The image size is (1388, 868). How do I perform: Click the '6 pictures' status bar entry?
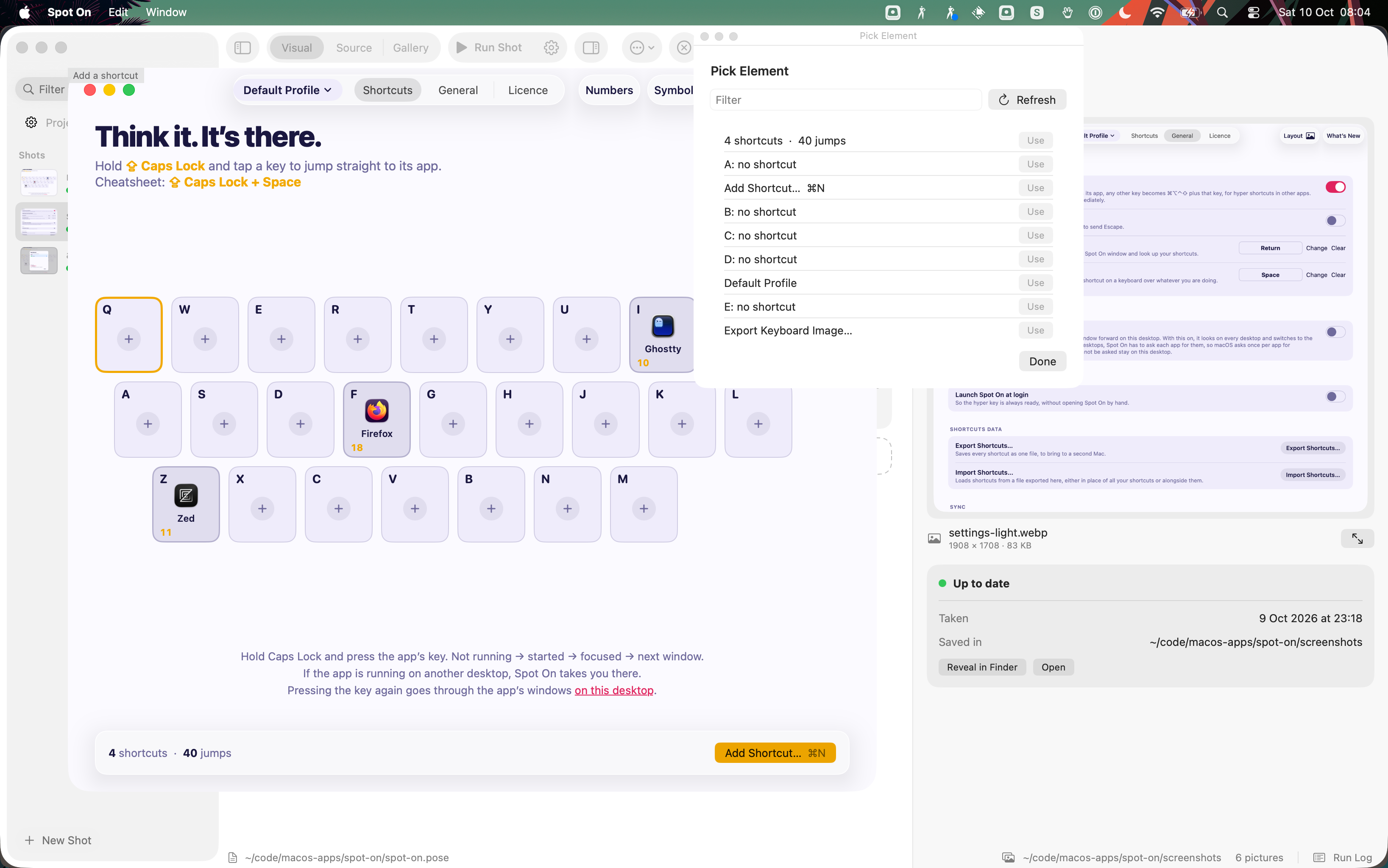pyautogui.click(x=1259, y=858)
